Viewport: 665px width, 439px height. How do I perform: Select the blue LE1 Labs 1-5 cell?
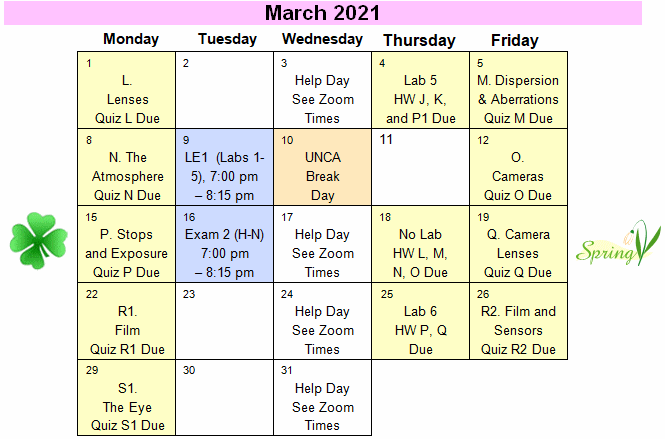tap(224, 168)
